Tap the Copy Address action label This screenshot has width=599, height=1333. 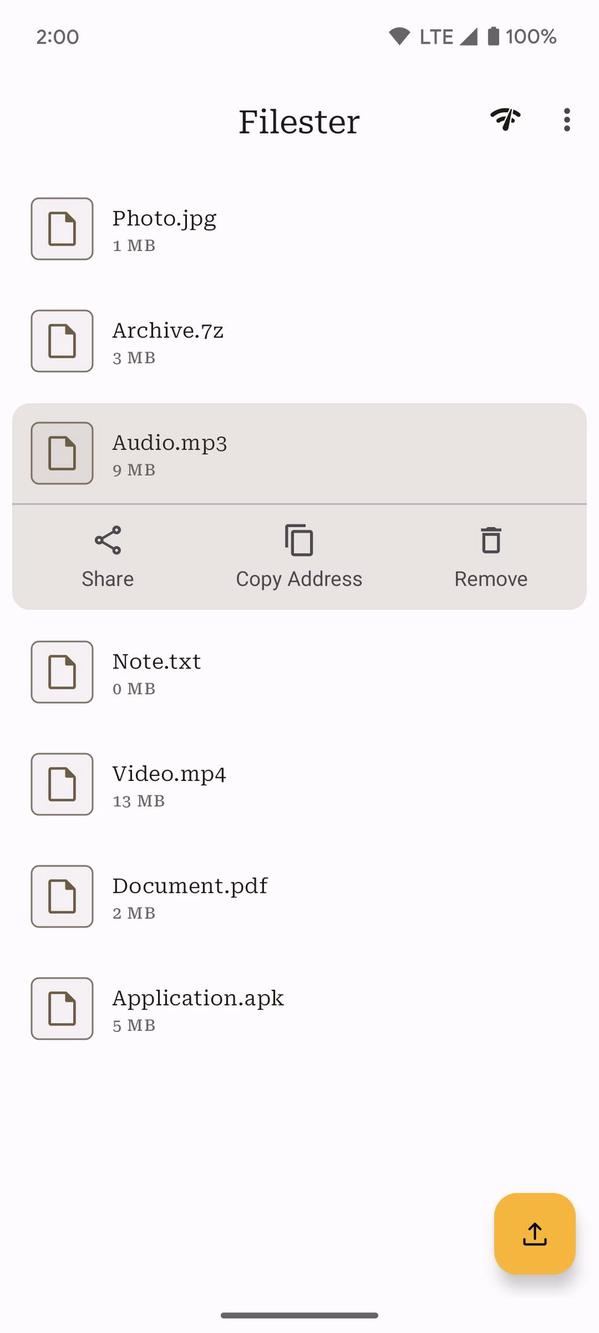[x=299, y=578]
